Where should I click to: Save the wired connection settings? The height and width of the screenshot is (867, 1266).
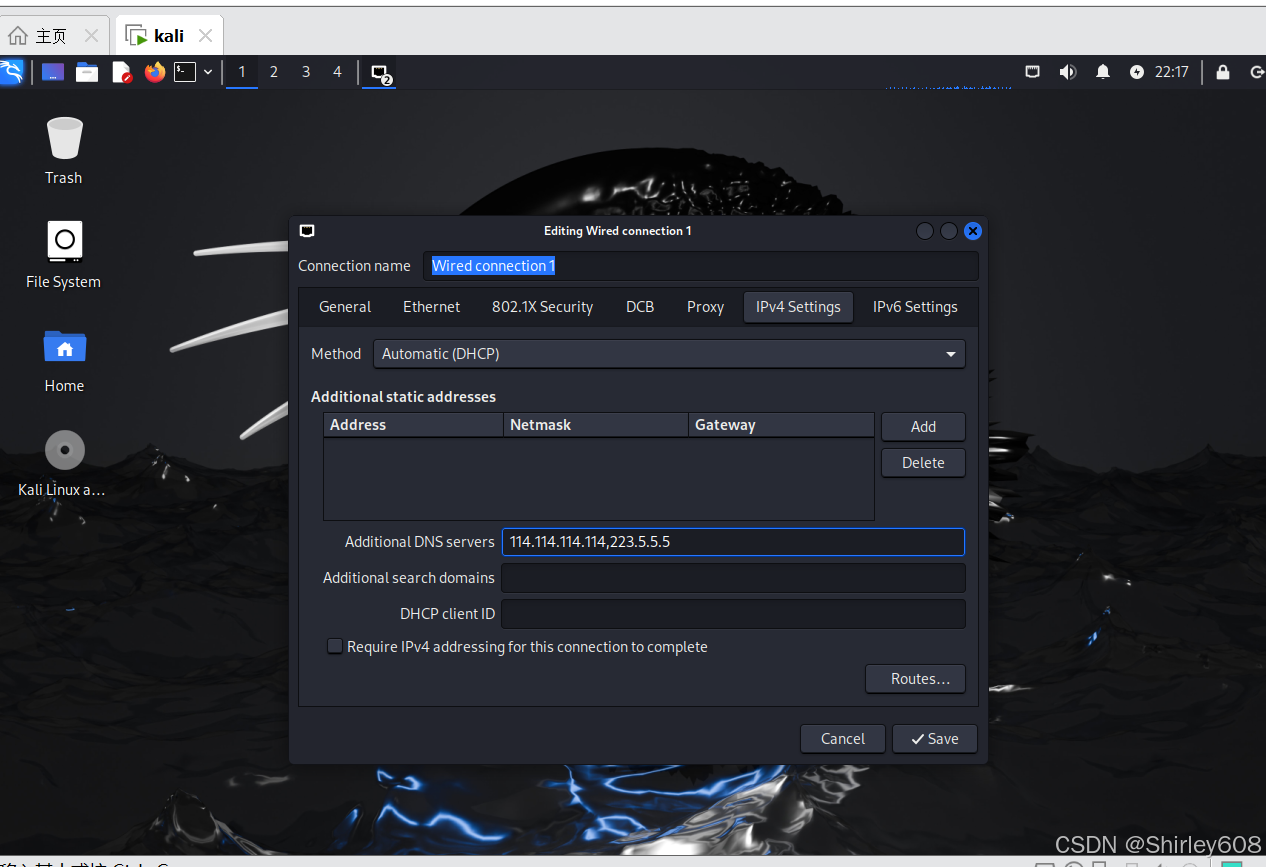(x=934, y=739)
